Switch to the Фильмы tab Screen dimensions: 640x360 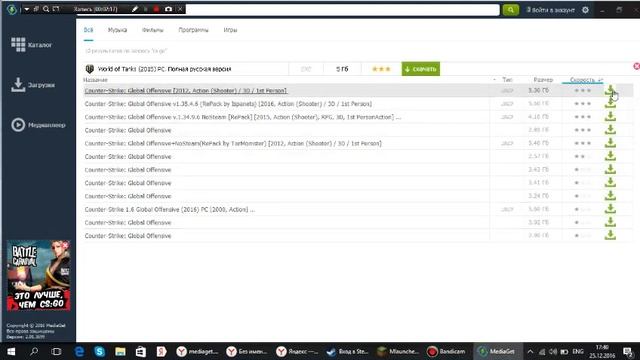tap(153, 30)
